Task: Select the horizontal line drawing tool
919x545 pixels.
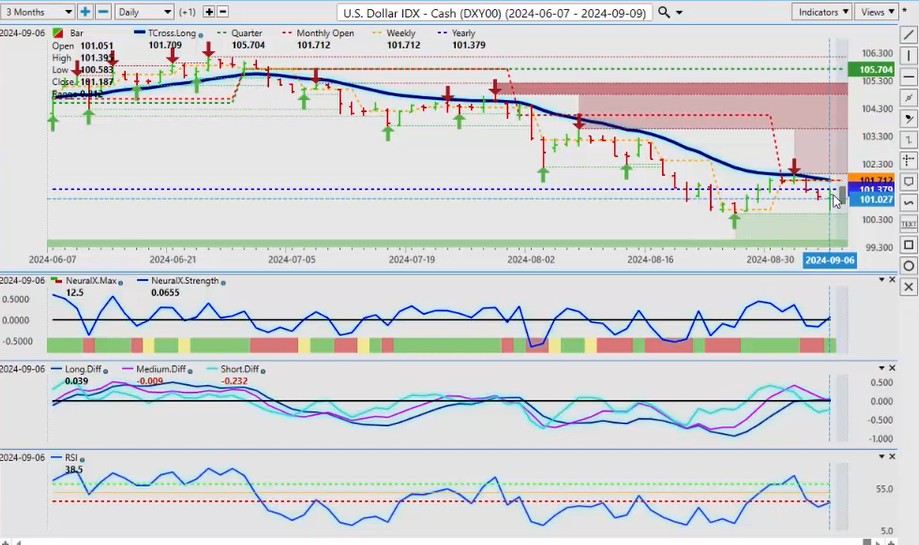Action: click(908, 77)
